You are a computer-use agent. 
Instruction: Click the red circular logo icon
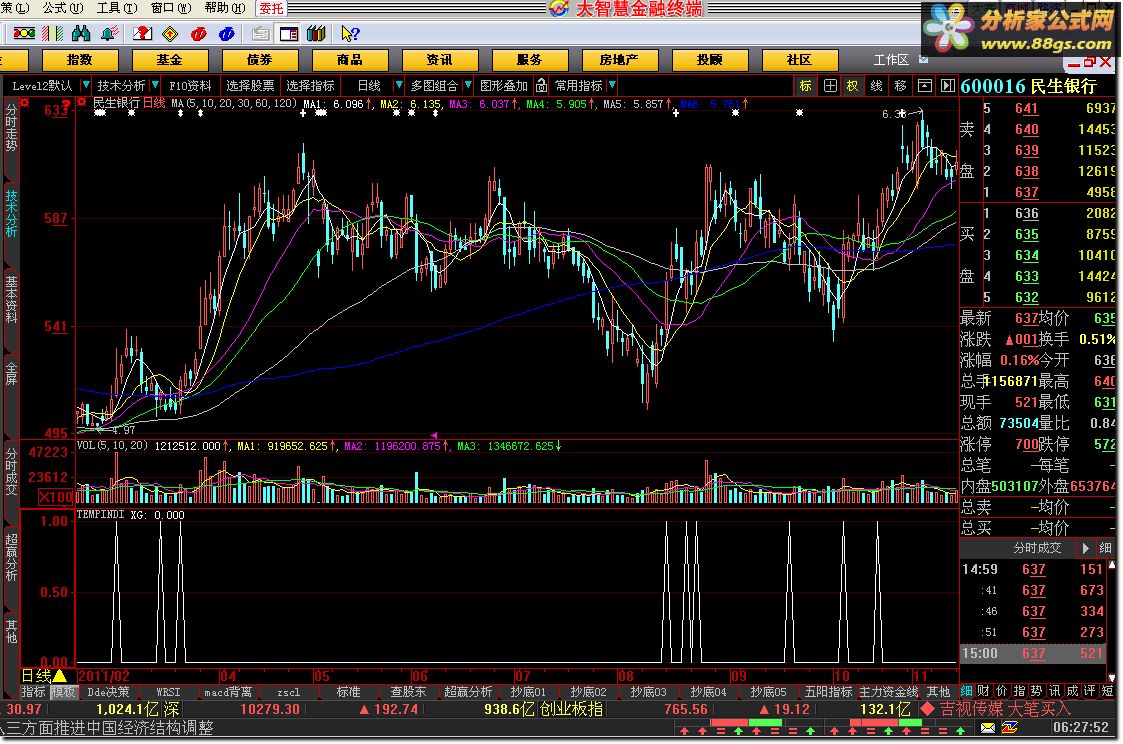pyautogui.click(x=198, y=33)
